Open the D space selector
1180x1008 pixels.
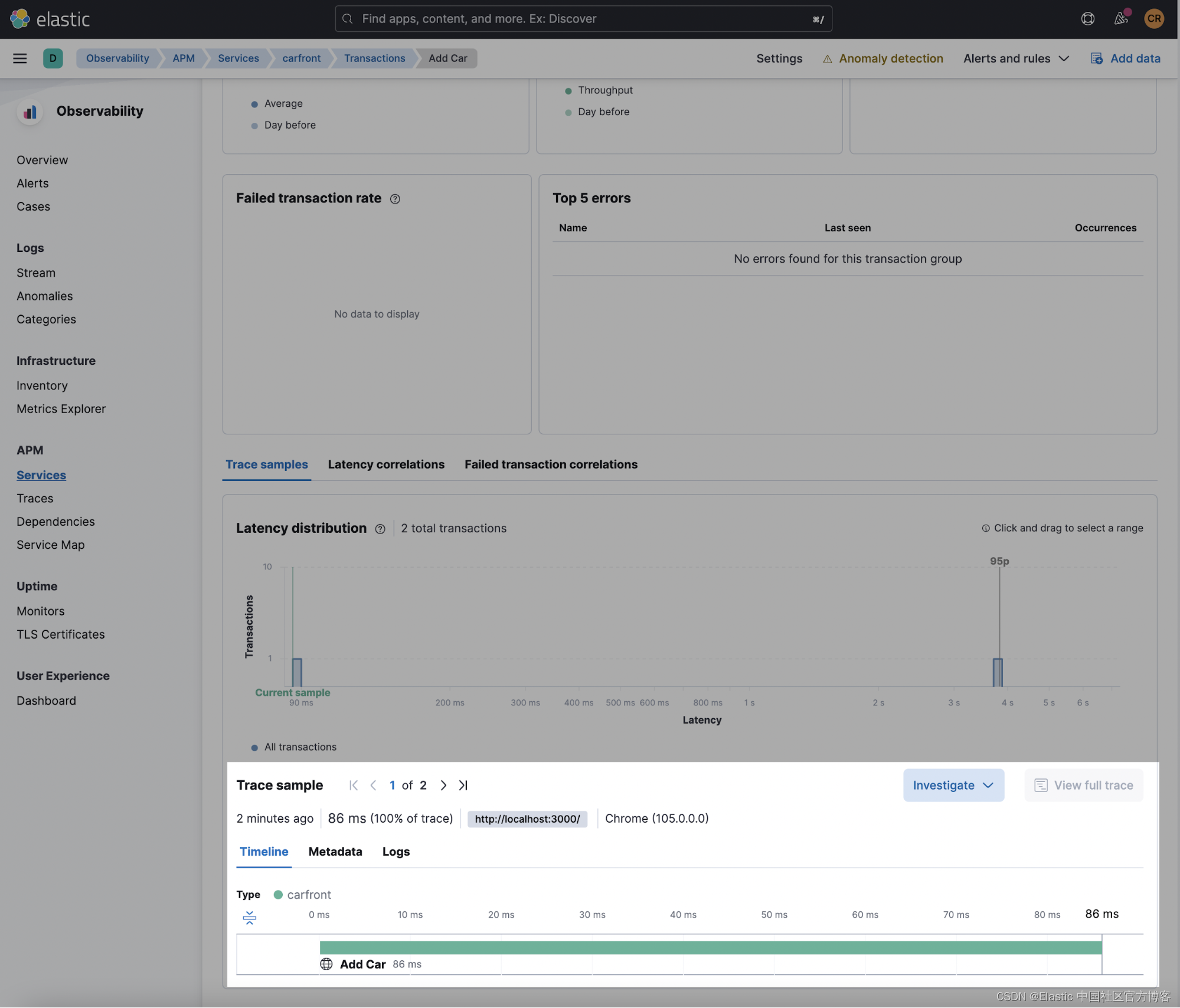coord(53,58)
